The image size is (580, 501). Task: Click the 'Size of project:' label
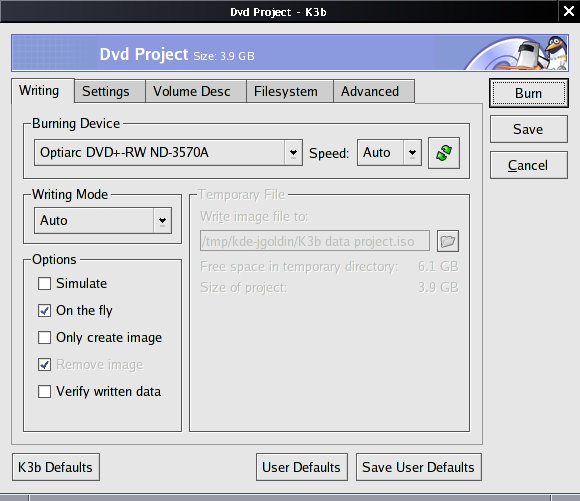243,288
